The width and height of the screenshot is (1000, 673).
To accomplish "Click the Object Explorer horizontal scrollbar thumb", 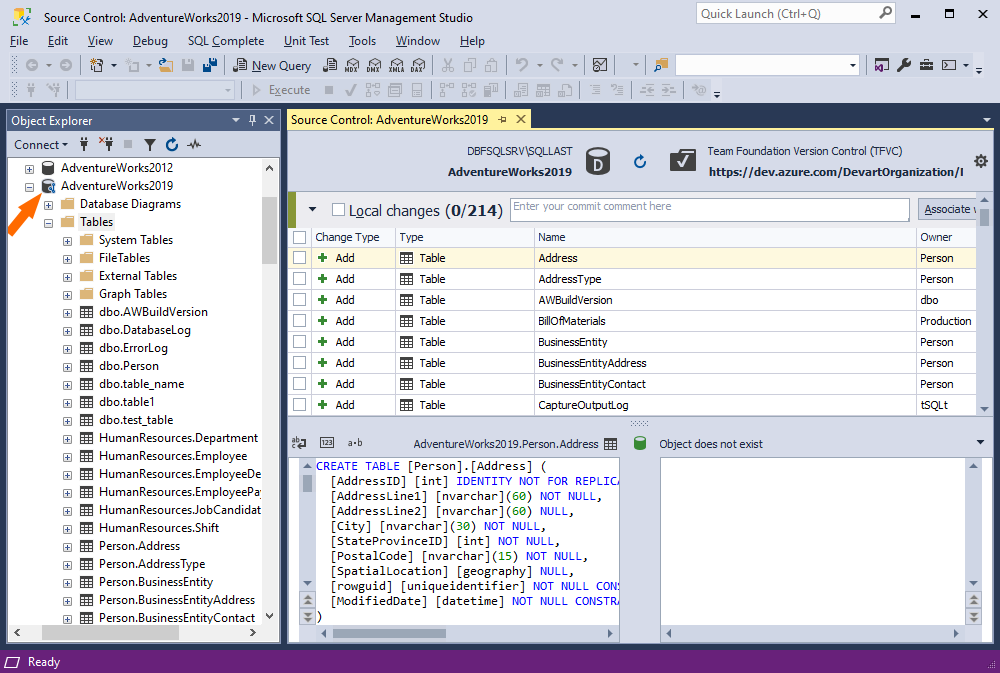I will coord(110,633).
